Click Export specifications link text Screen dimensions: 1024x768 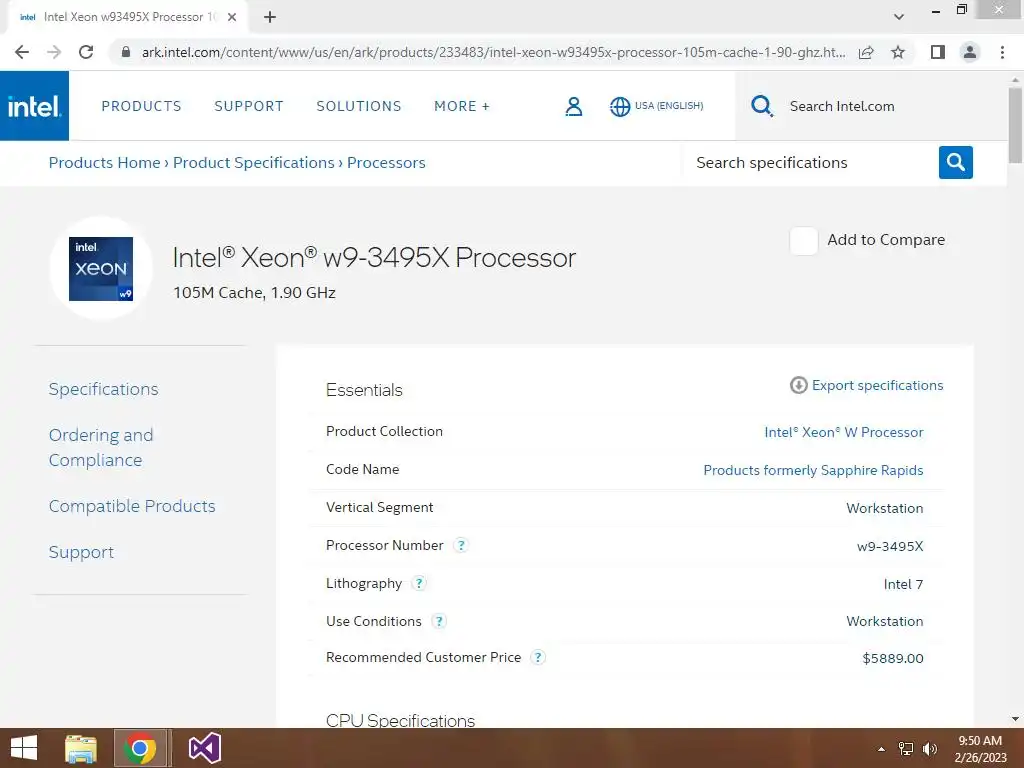pyautogui.click(x=877, y=385)
